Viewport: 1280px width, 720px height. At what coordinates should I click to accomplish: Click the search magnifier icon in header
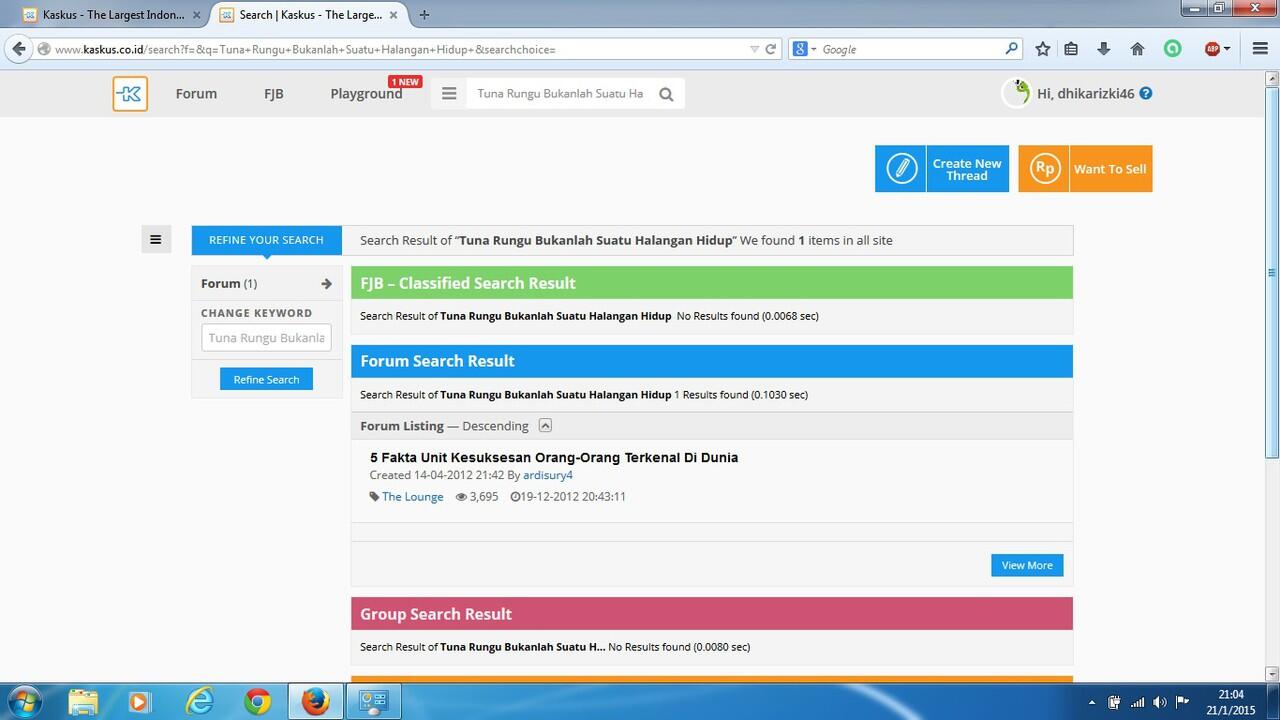tap(666, 94)
